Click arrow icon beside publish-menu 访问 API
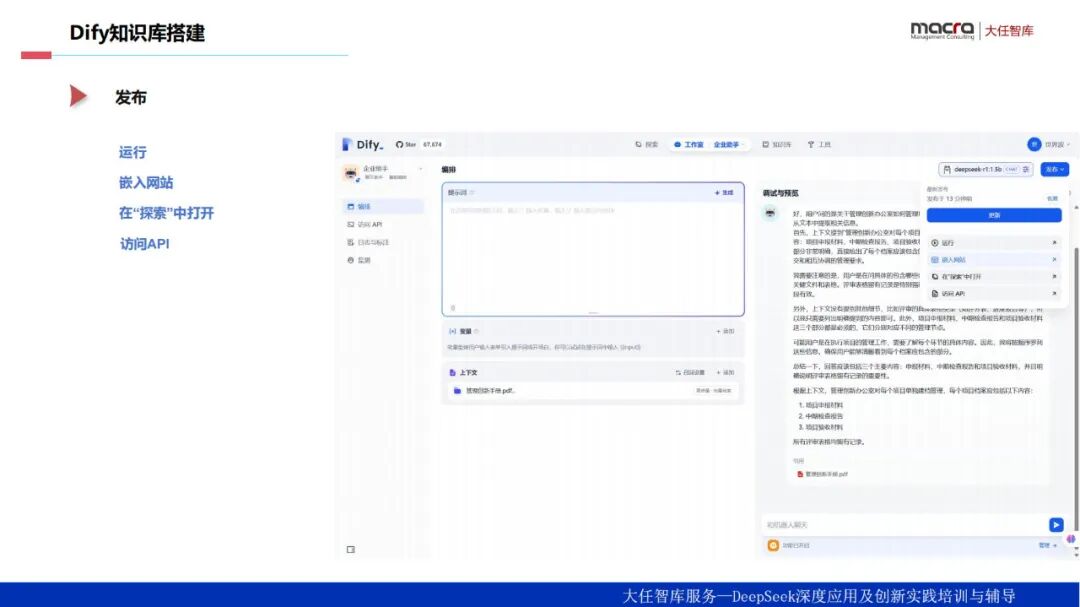Viewport: 1080px width, 607px height. coord(1055,294)
